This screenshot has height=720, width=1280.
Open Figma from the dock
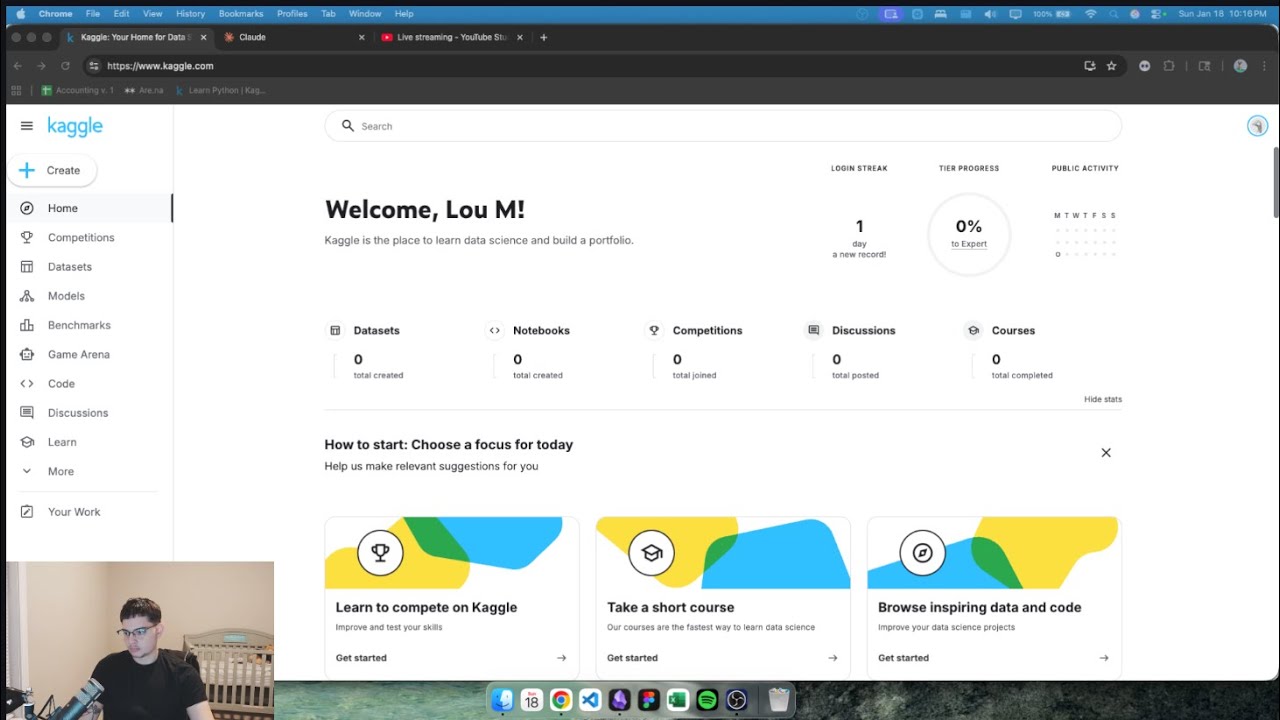(648, 700)
